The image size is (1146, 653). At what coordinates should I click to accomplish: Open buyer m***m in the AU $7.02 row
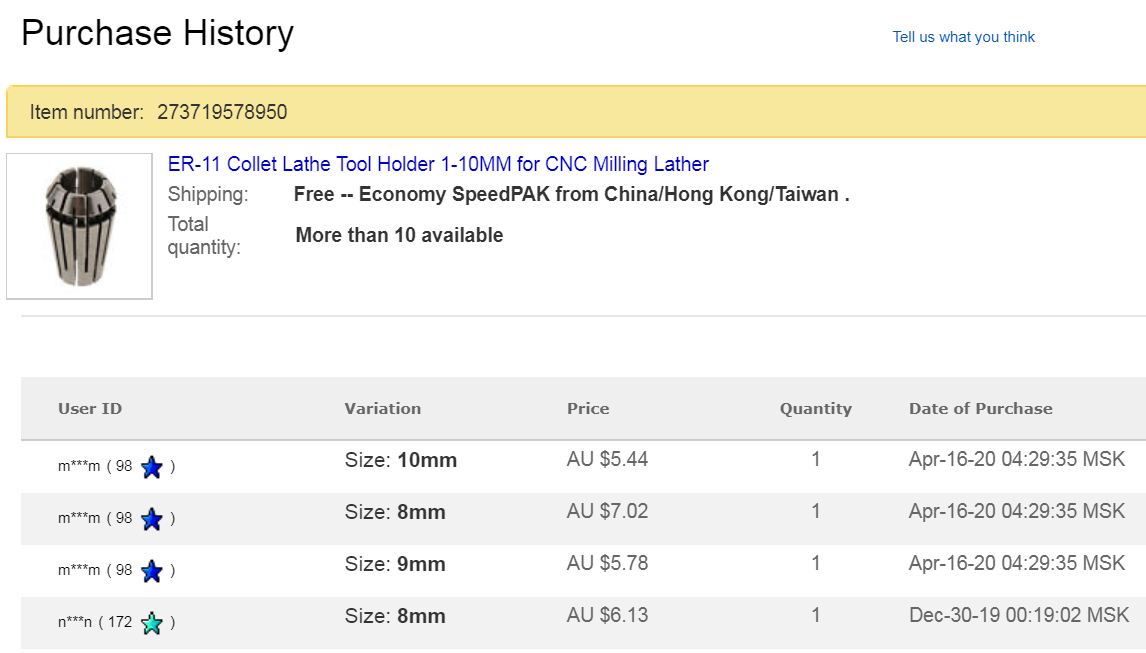click(x=79, y=519)
